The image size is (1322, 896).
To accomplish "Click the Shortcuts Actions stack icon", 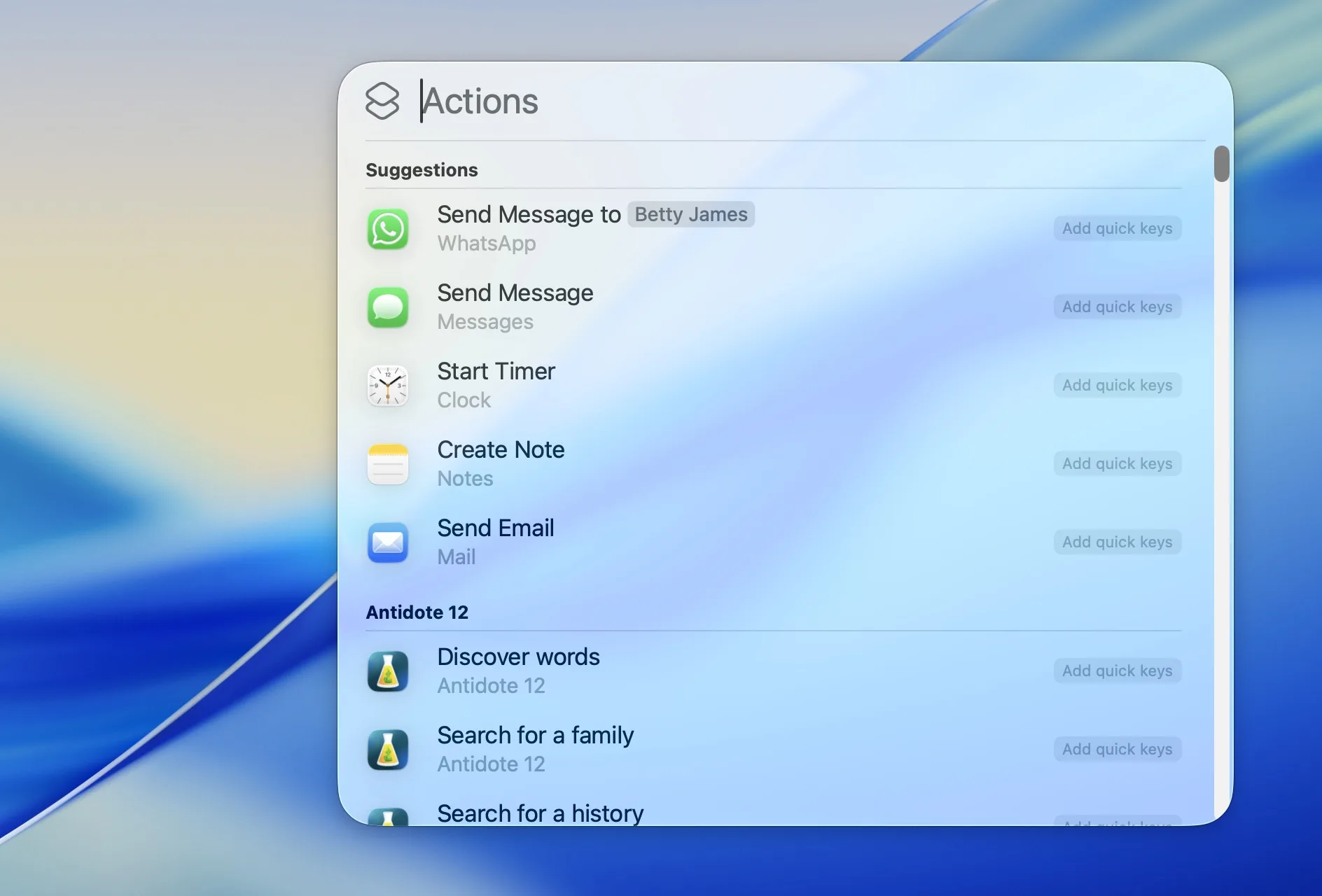I will click(382, 101).
